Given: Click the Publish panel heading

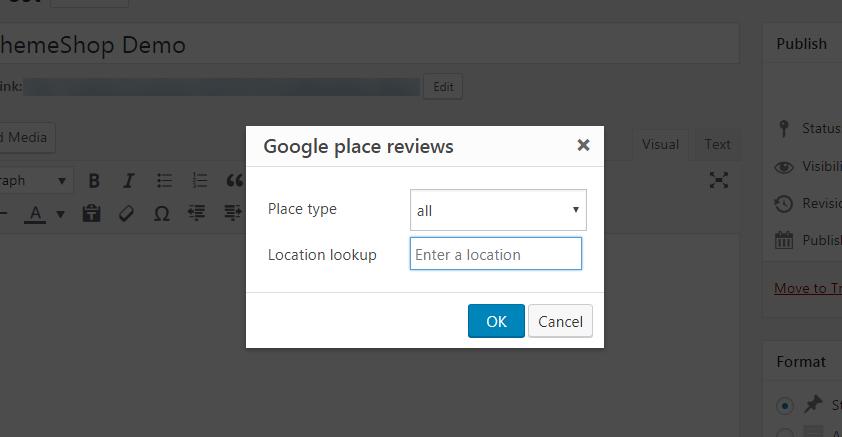Looking at the screenshot, I should tap(802, 44).
